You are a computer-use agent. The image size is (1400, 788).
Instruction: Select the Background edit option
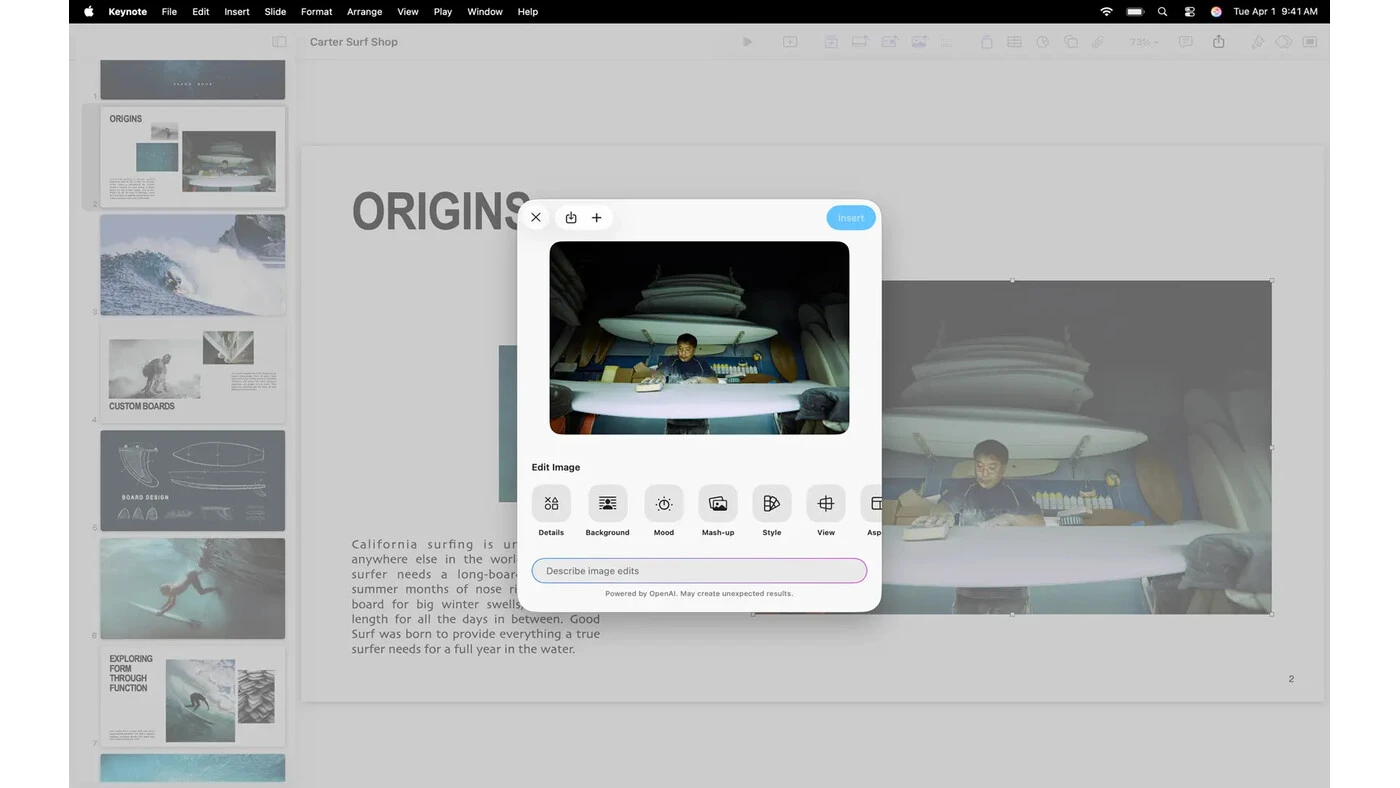[607, 511]
